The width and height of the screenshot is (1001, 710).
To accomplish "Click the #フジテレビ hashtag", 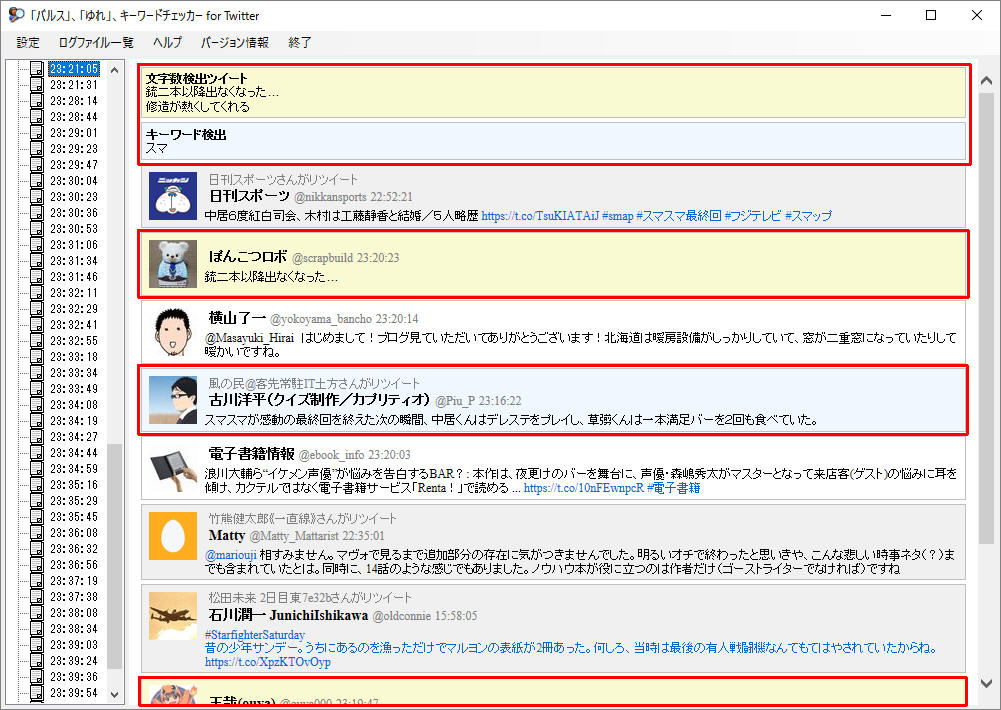I will (753, 216).
